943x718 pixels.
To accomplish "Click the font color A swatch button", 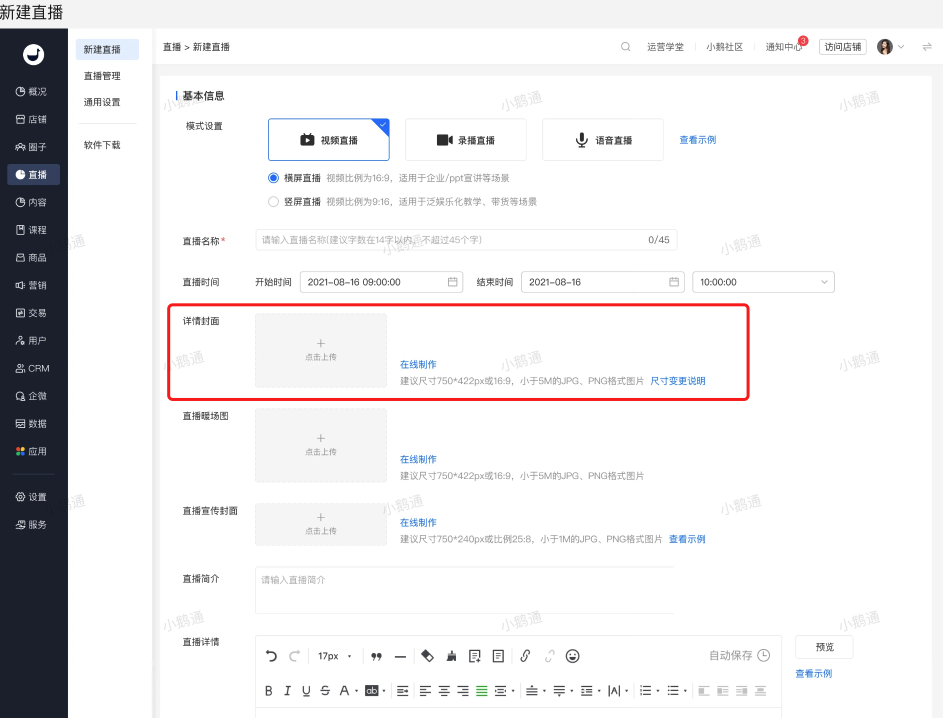I will [344, 691].
